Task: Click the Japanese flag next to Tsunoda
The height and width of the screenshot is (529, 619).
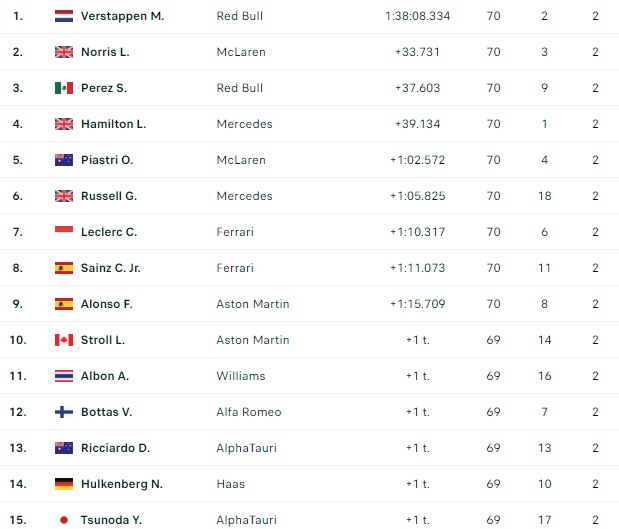Action: point(64,520)
